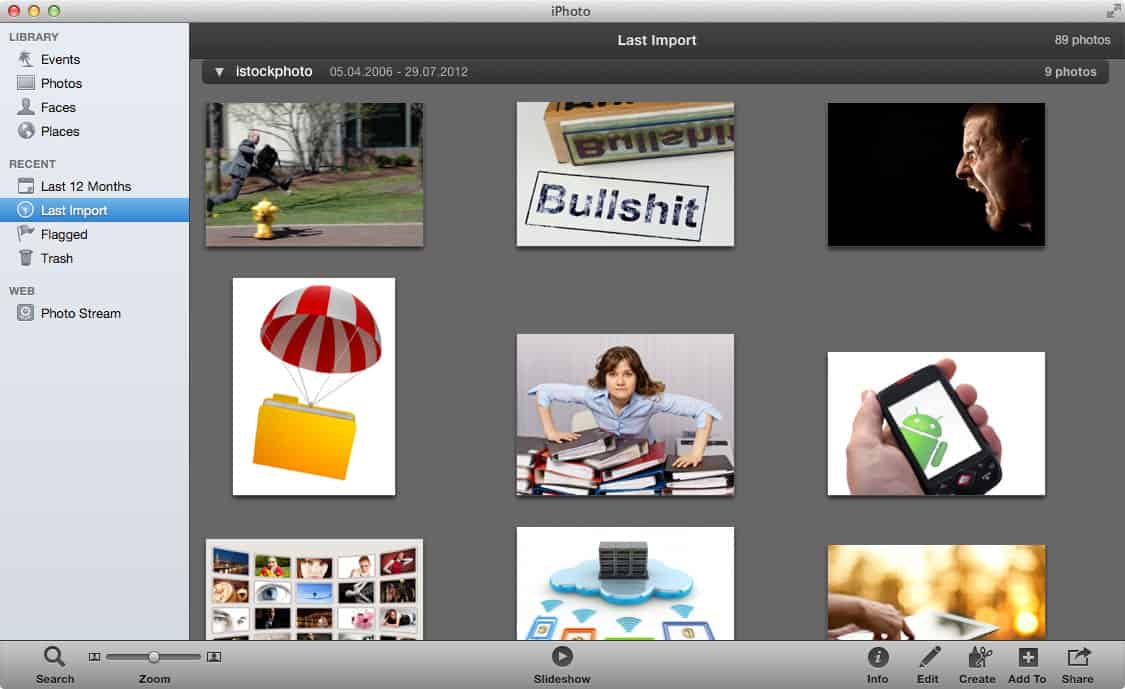Open the Share arrow icon
This screenshot has width=1125, height=689.
[1078, 656]
